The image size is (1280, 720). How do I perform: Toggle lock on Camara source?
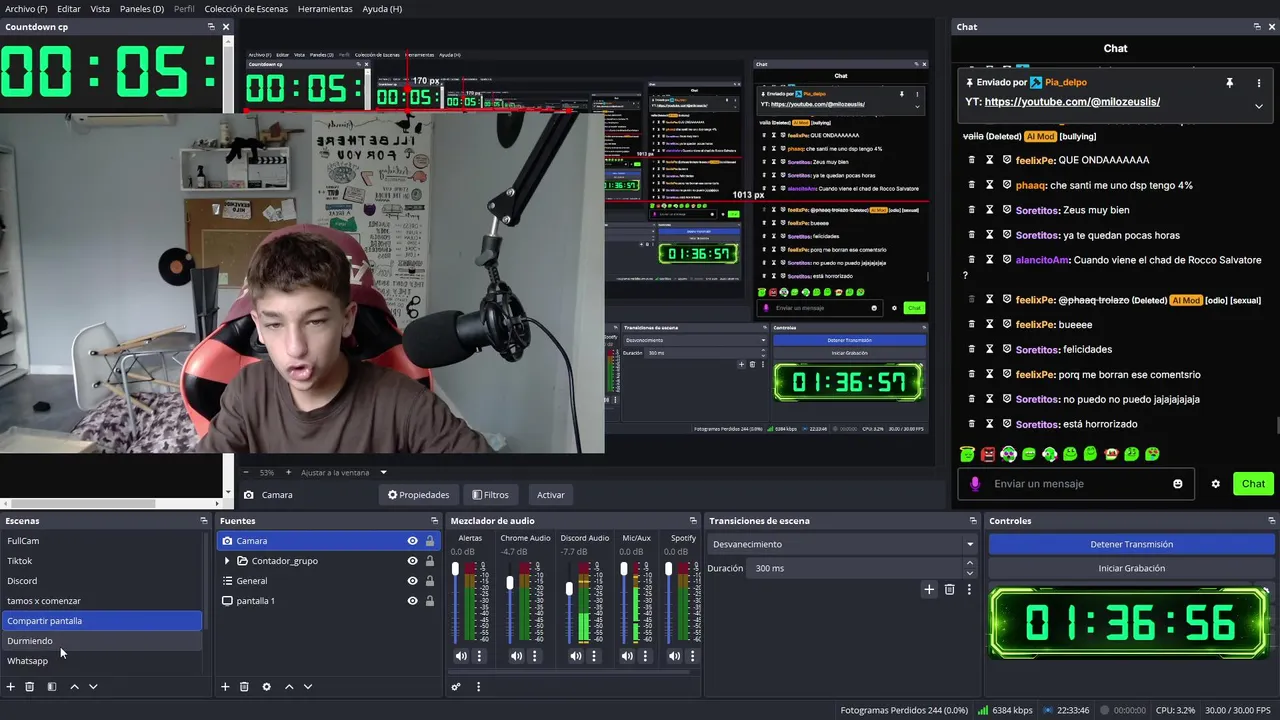click(430, 541)
